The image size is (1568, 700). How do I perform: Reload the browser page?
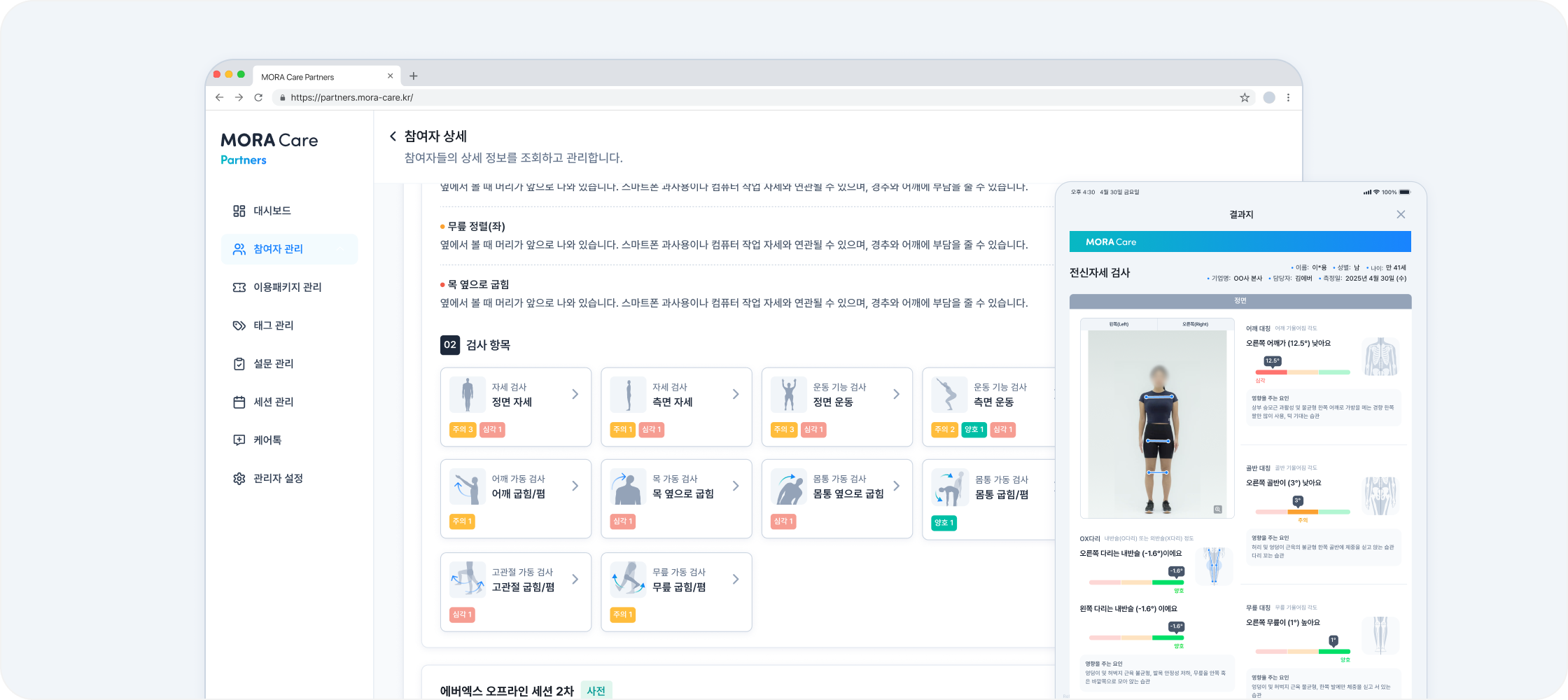click(x=258, y=97)
